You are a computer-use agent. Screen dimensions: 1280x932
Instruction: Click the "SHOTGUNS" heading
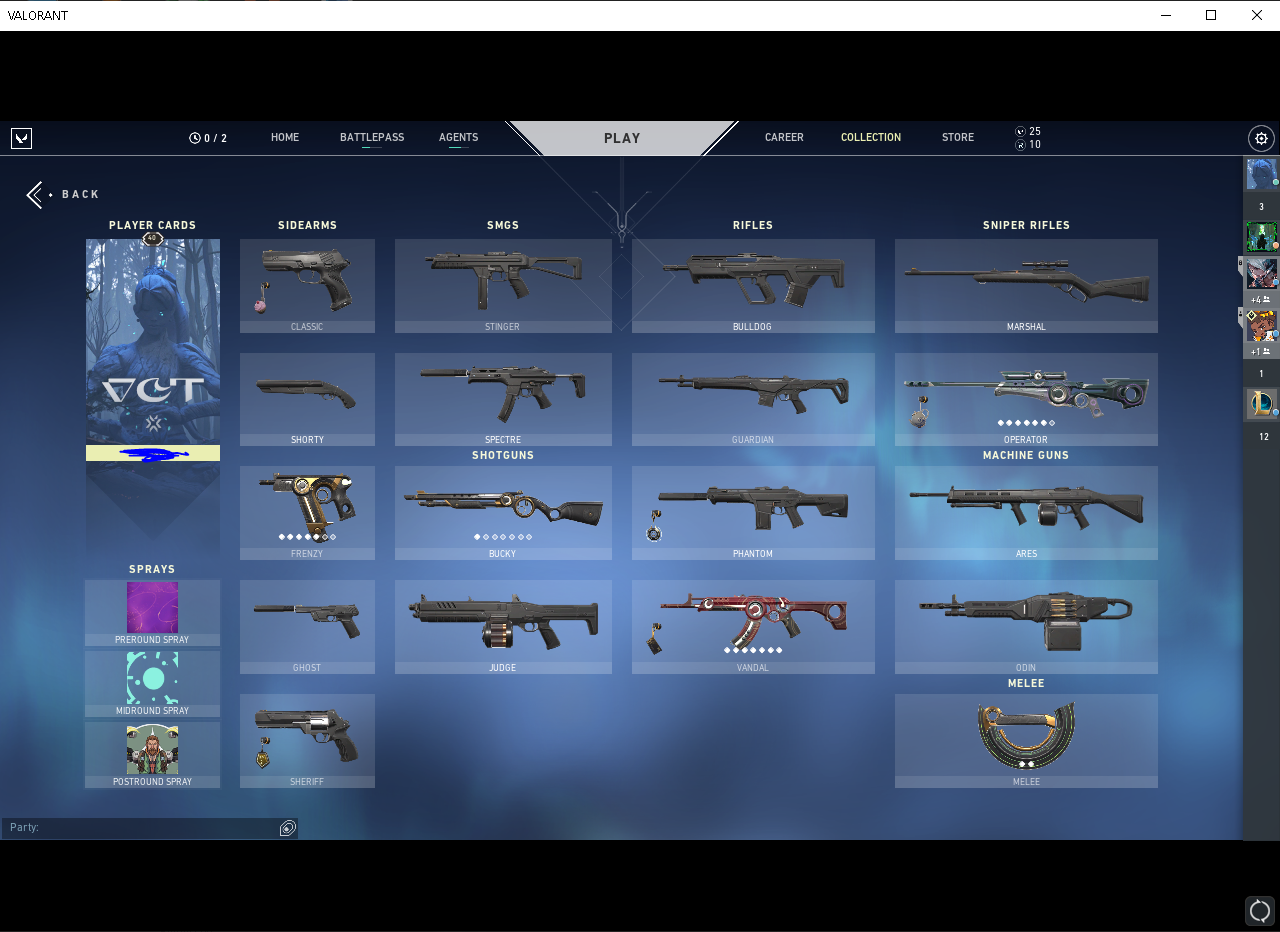(503, 456)
